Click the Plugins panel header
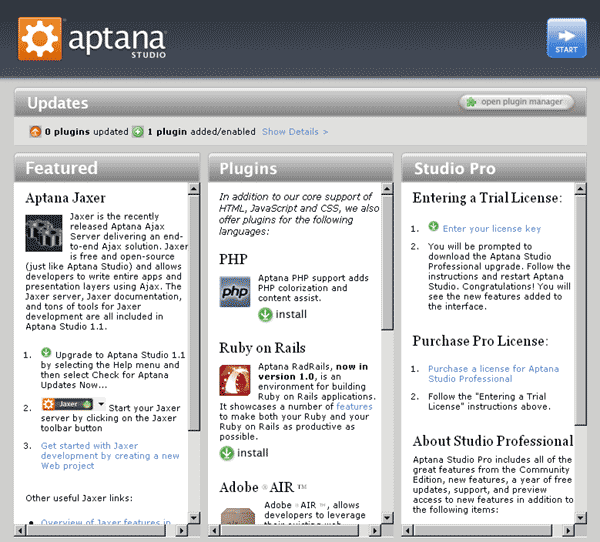Image resolution: width=600 pixels, height=542 pixels. [300, 168]
